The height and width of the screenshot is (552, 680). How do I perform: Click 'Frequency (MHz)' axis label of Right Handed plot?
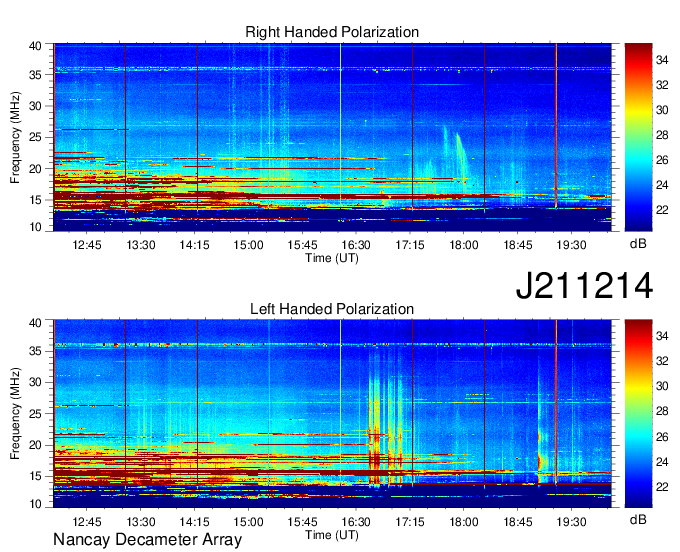pos(15,137)
